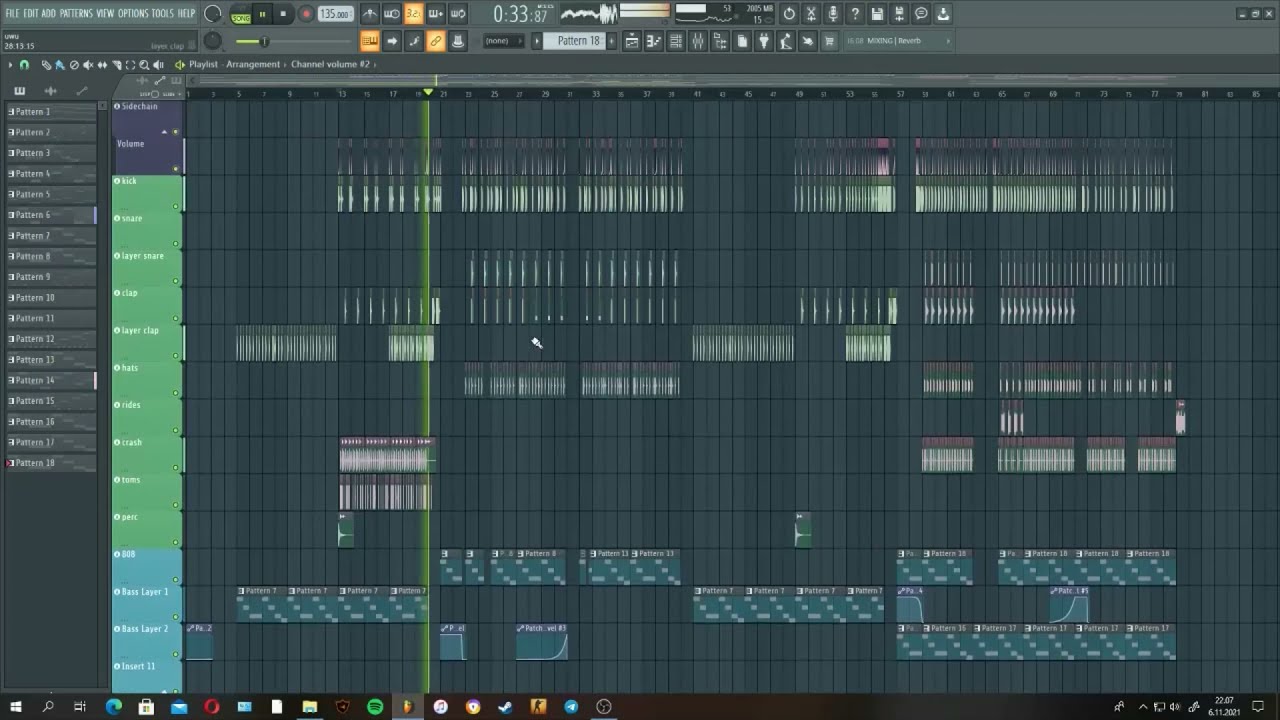1280x720 pixels.
Task: Select the slice tool
Action: [116, 65]
